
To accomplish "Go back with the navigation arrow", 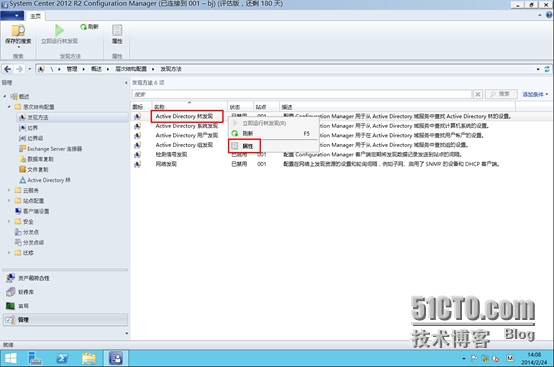I will point(7,69).
